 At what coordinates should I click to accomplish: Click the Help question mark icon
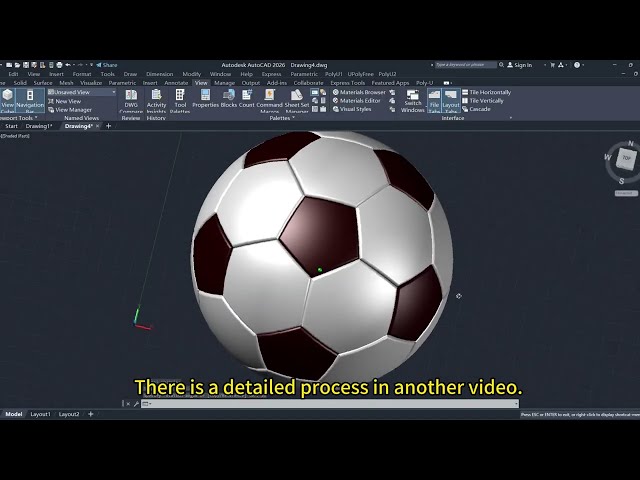click(x=577, y=65)
